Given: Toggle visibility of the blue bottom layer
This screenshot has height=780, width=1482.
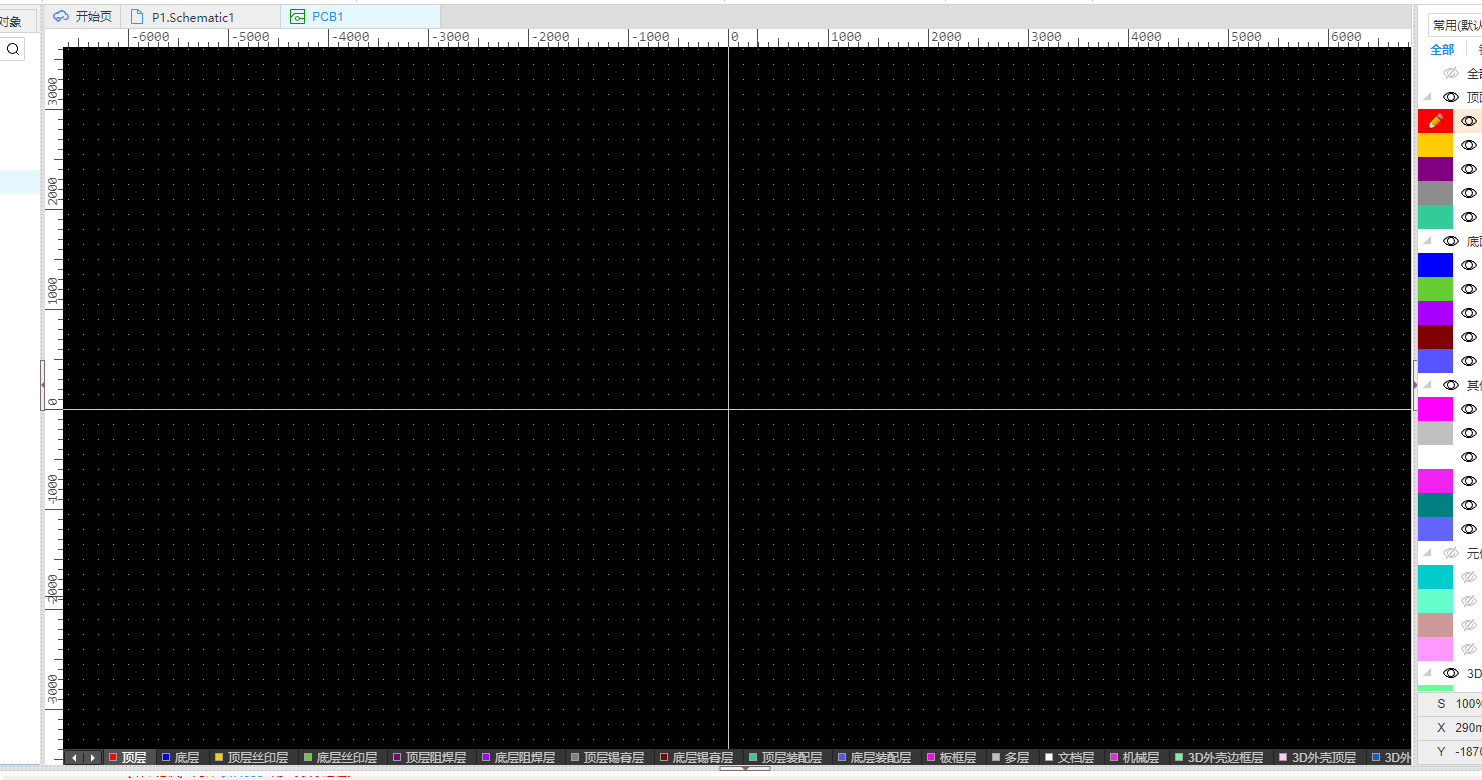Looking at the screenshot, I should (1468, 265).
